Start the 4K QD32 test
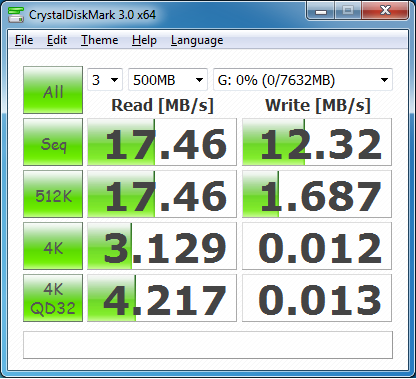This screenshot has width=416, height=379. (53, 298)
